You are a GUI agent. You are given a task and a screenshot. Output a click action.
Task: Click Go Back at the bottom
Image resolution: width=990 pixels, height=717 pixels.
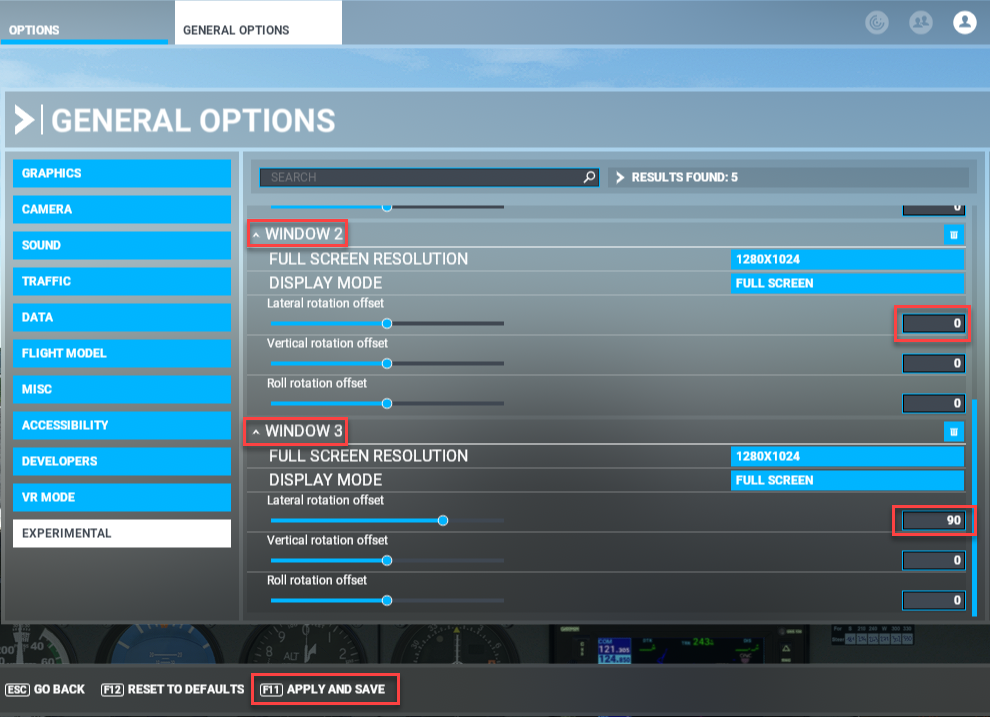[46, 689]
